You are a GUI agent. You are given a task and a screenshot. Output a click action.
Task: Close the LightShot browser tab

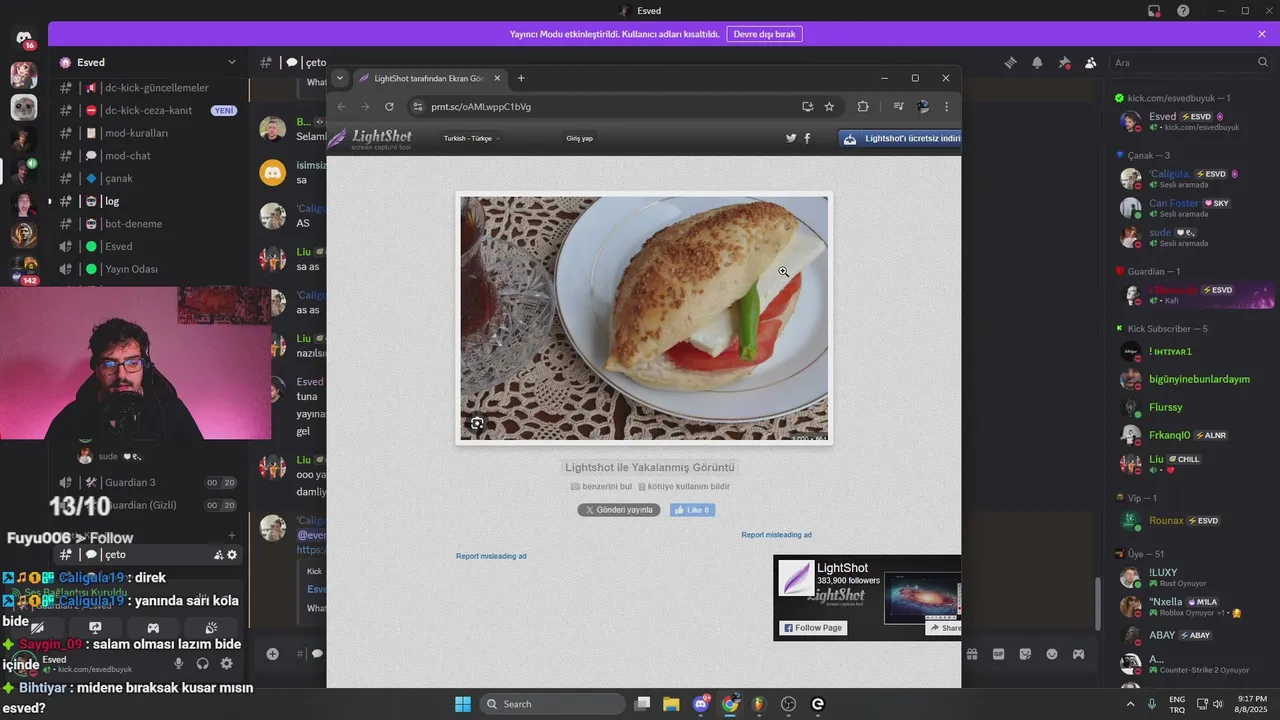497,78
